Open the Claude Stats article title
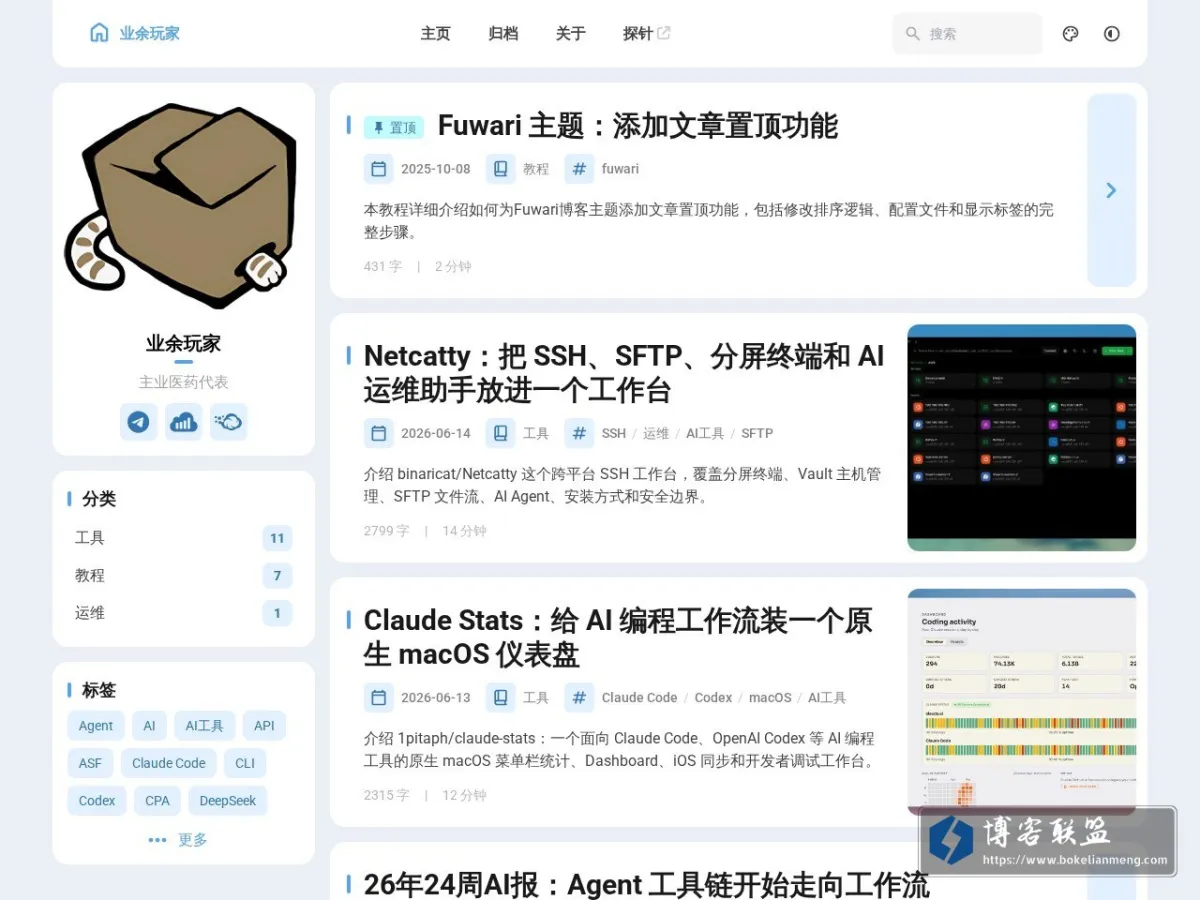 click(x=618, y=637)
